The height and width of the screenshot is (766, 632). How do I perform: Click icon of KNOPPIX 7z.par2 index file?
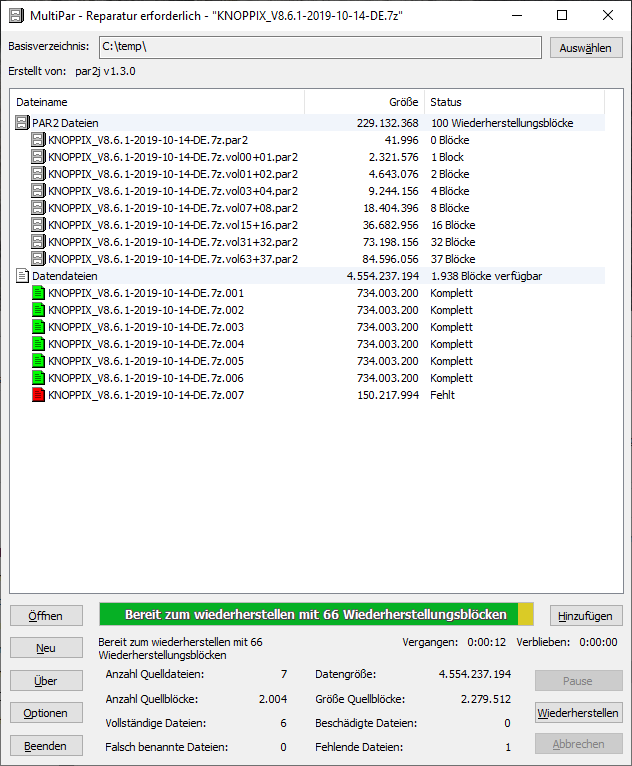[x=38, y=140]
